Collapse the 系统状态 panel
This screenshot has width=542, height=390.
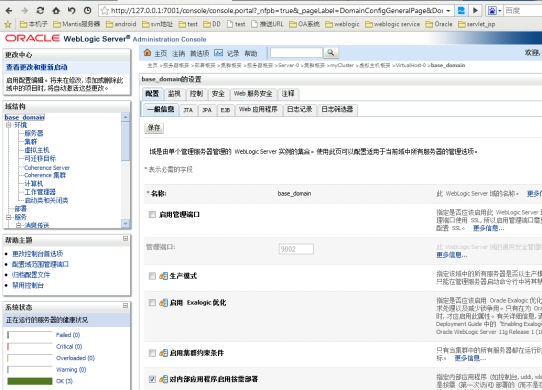click(125, 306)
